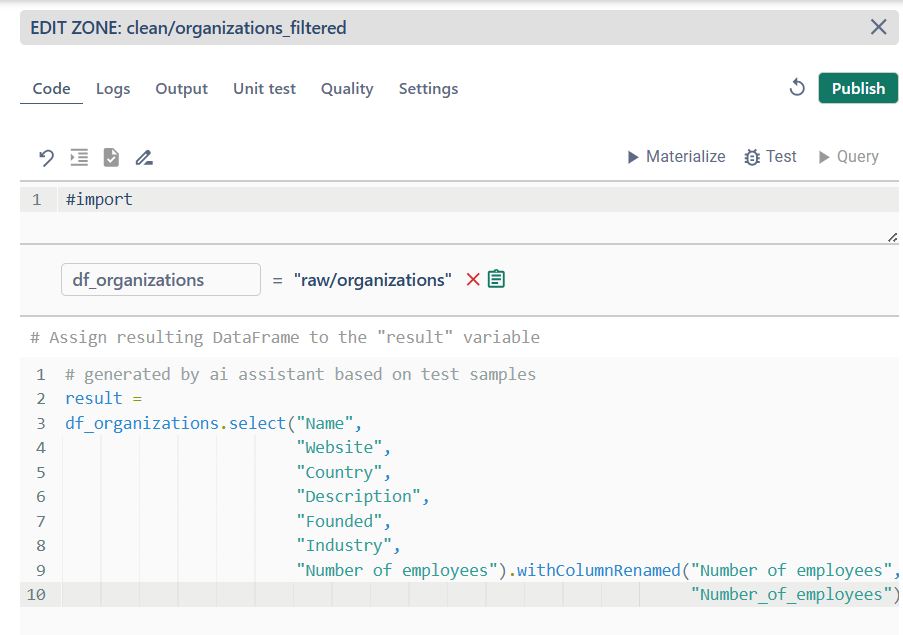Click the import editor resize handle

click(892, 237)
